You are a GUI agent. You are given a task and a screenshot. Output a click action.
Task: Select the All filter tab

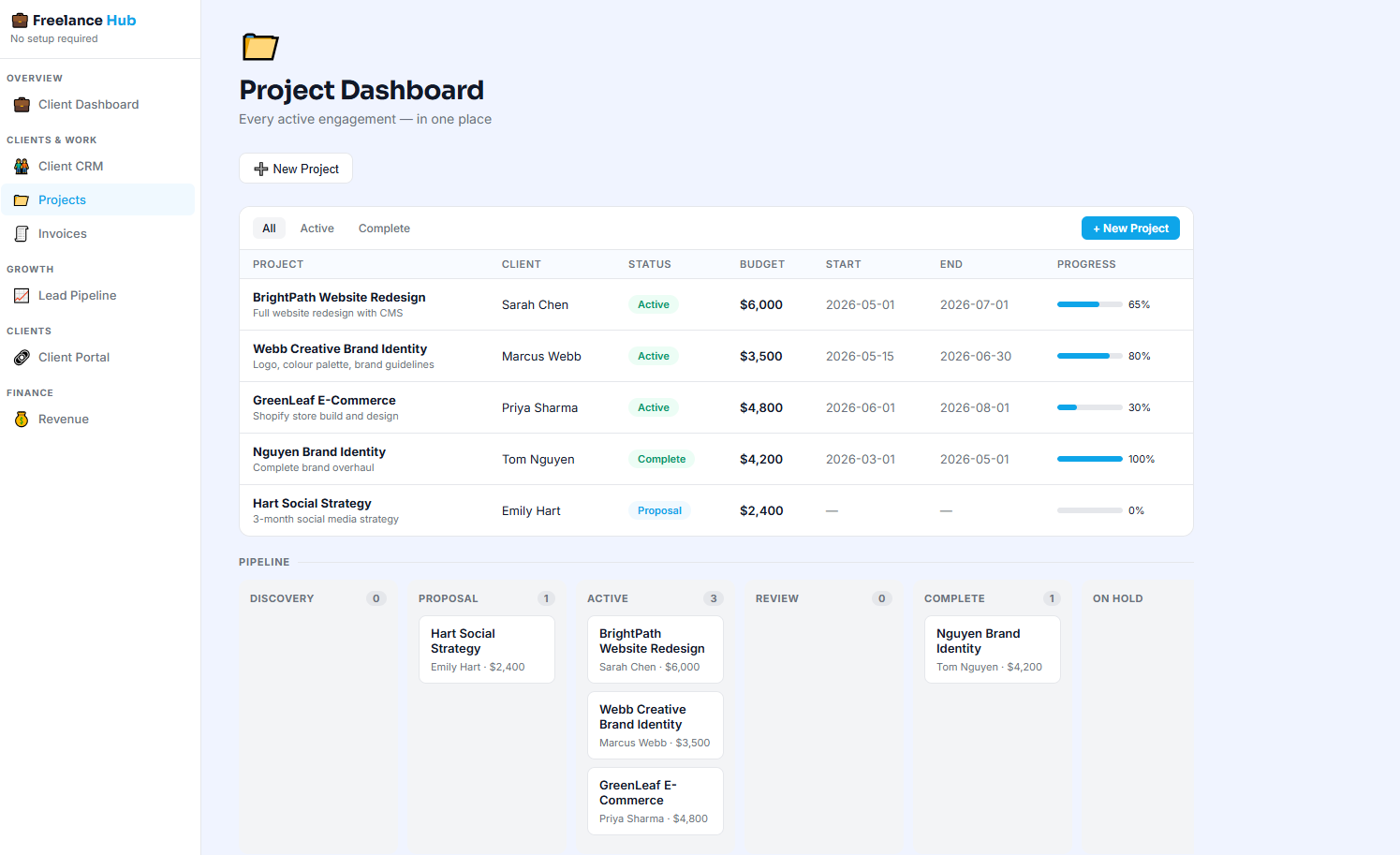pos(269,228)
